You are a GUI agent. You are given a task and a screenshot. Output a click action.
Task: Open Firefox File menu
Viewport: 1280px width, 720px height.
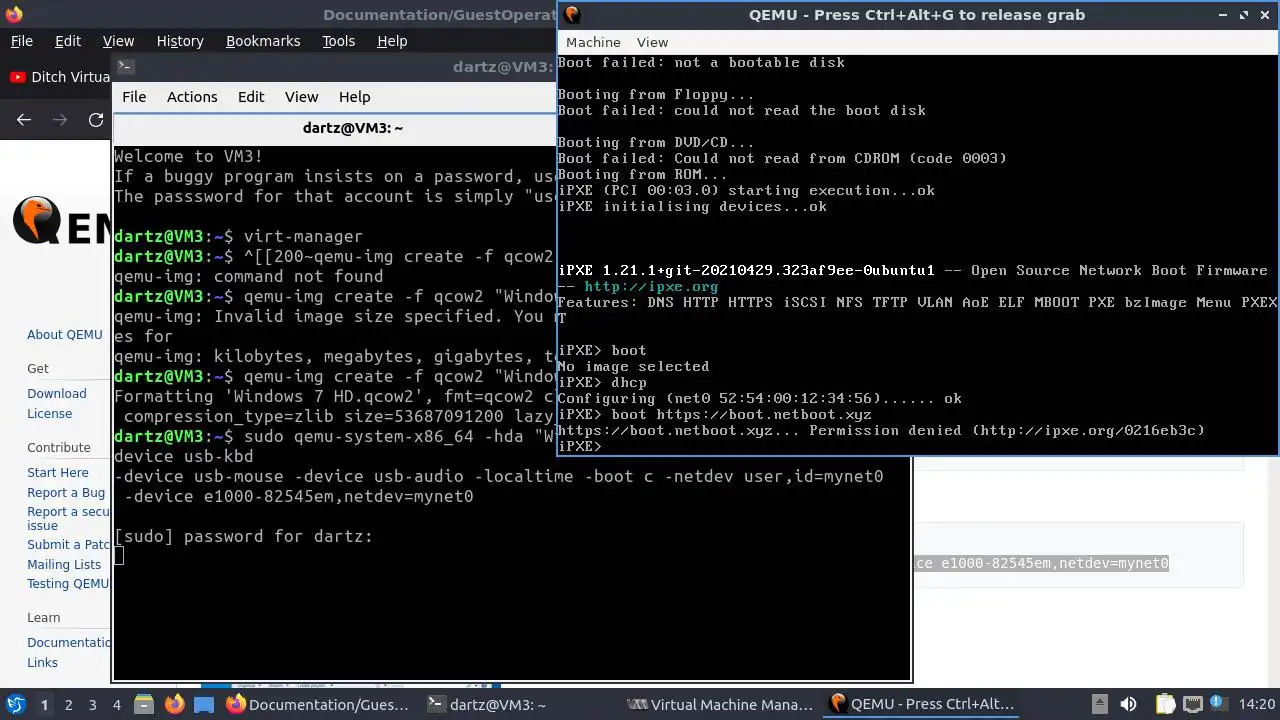point(21,41)
